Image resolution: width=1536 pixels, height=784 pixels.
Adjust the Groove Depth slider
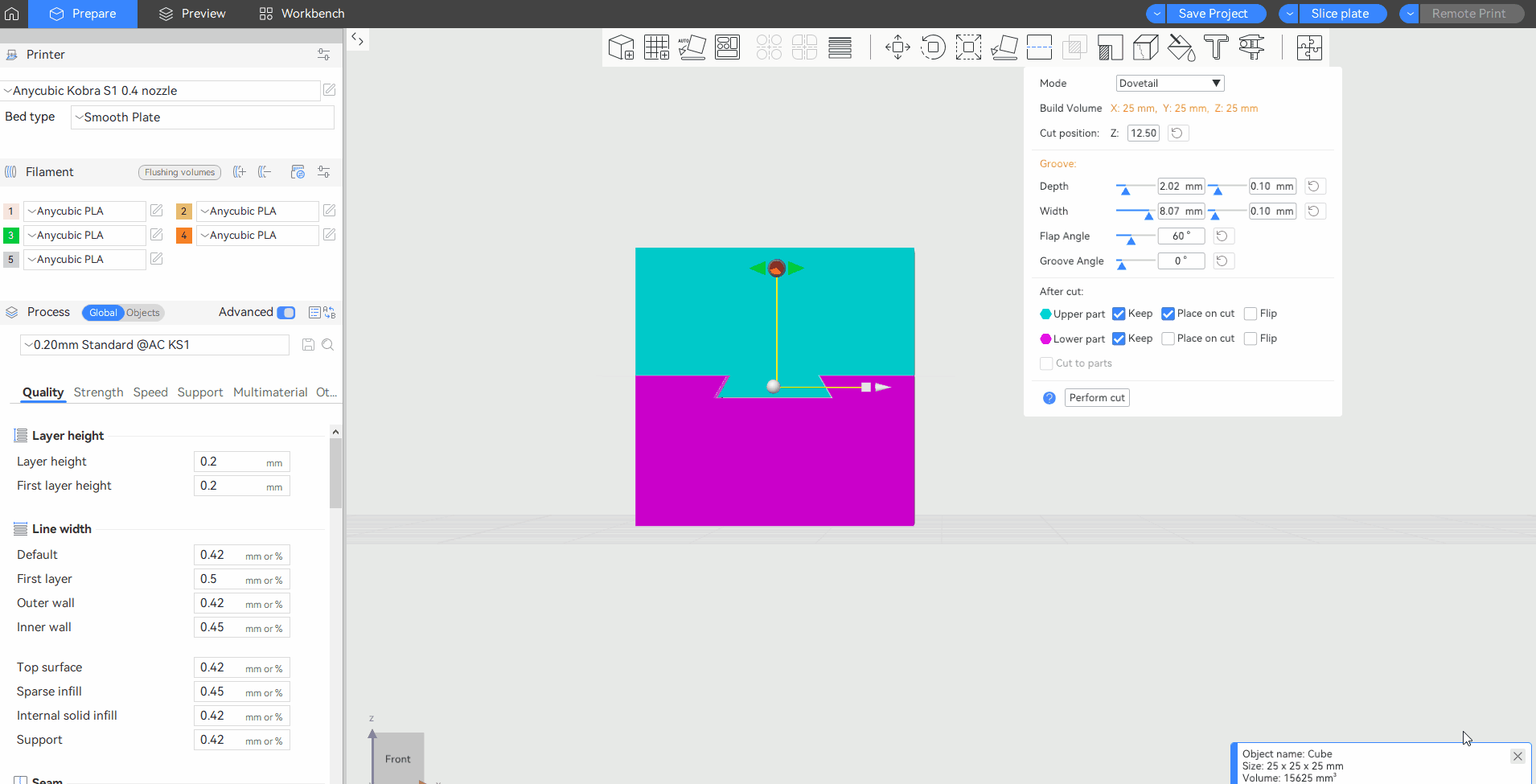click(x=1126, y=190)
